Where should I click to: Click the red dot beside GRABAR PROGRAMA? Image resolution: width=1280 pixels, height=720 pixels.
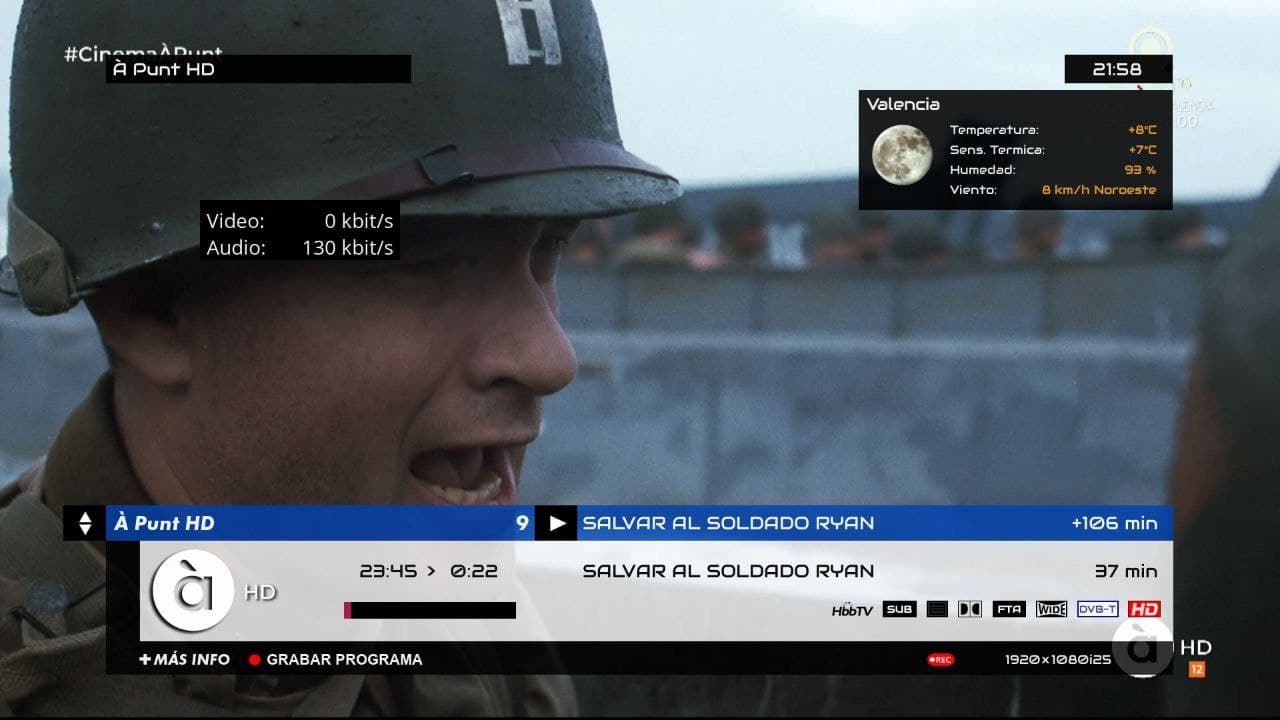point(255,660)
